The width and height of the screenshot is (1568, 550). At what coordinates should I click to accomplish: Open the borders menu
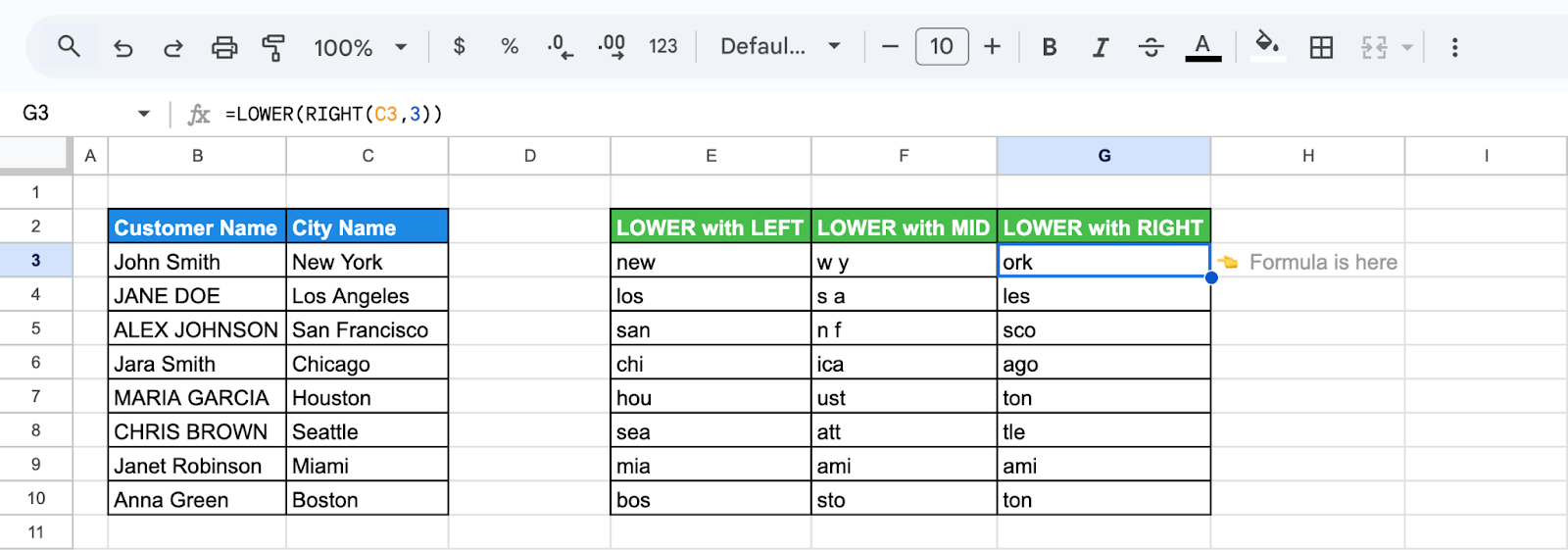pyautogui.click(x=1321, y=47)
